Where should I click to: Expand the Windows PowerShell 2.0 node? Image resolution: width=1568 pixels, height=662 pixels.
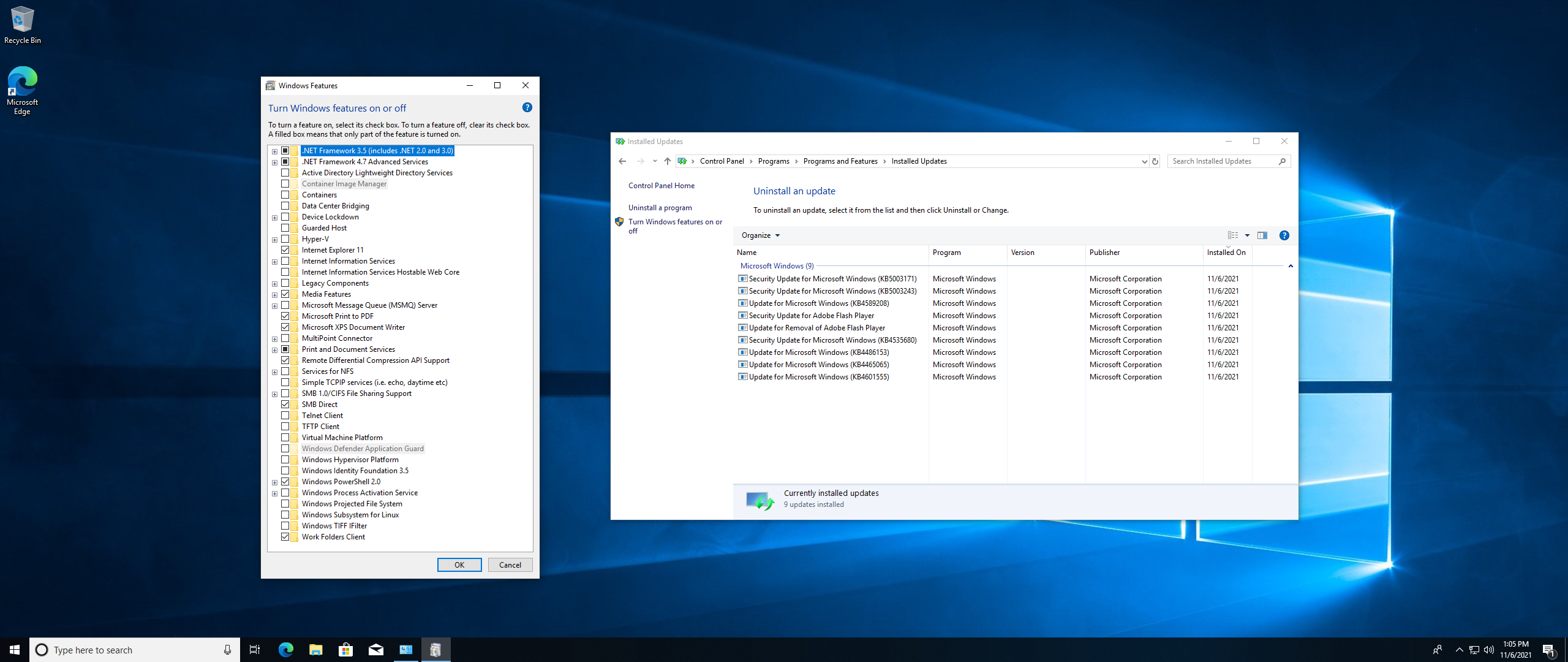(x=275, y=482)
